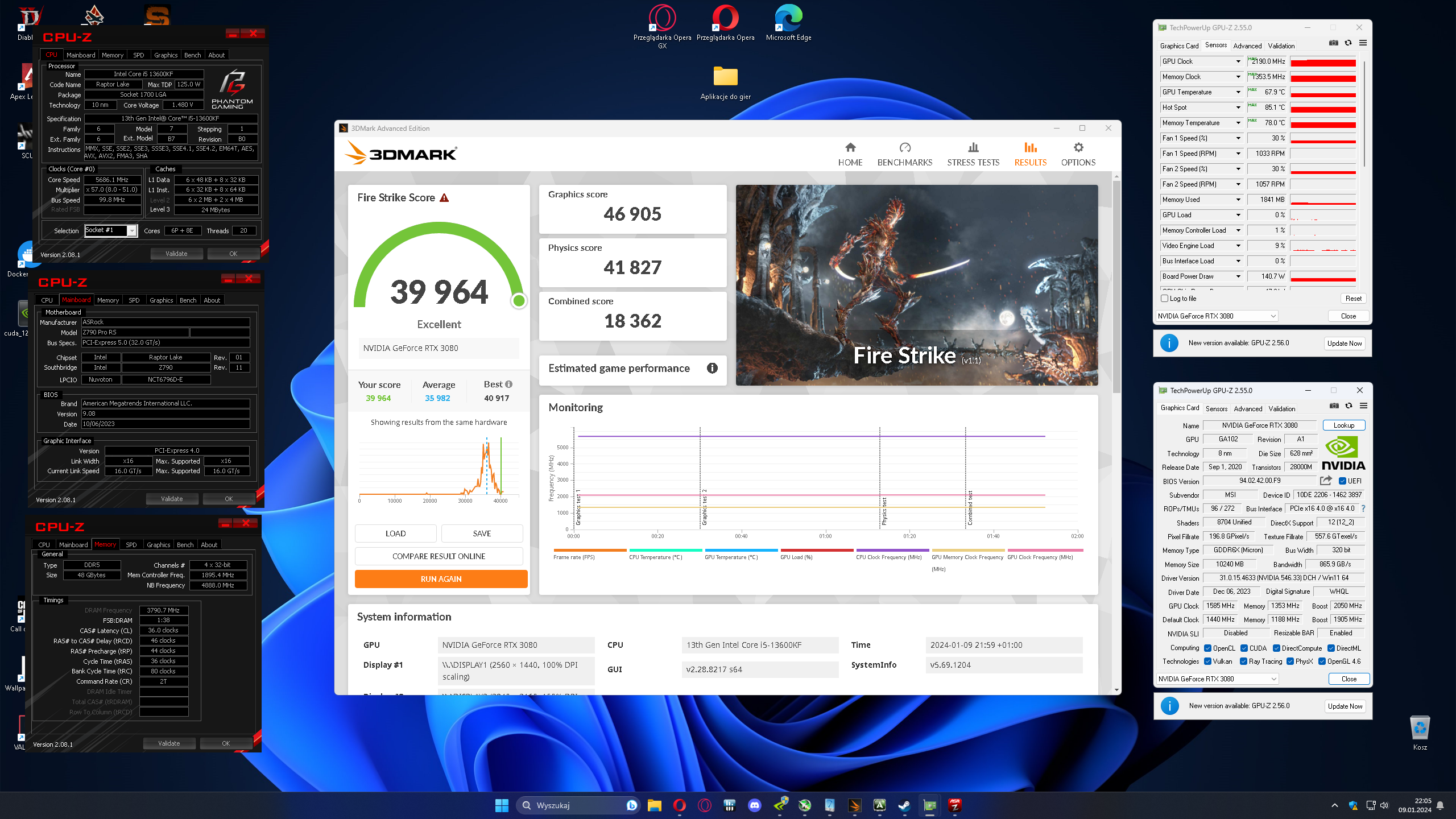Click the 3DMark vertical scrollbar thumb
1456x819 pixels.
point(1116,287)
